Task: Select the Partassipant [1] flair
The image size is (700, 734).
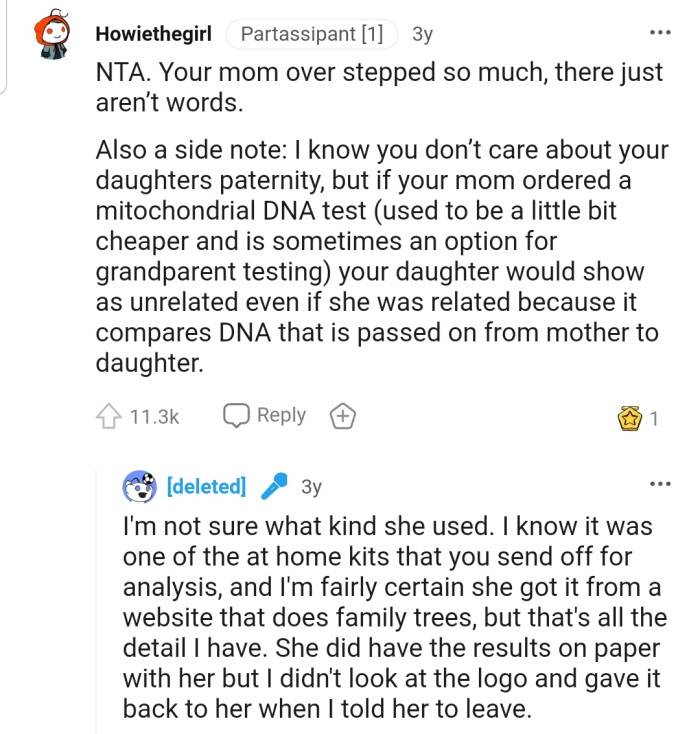Action: 312,34
